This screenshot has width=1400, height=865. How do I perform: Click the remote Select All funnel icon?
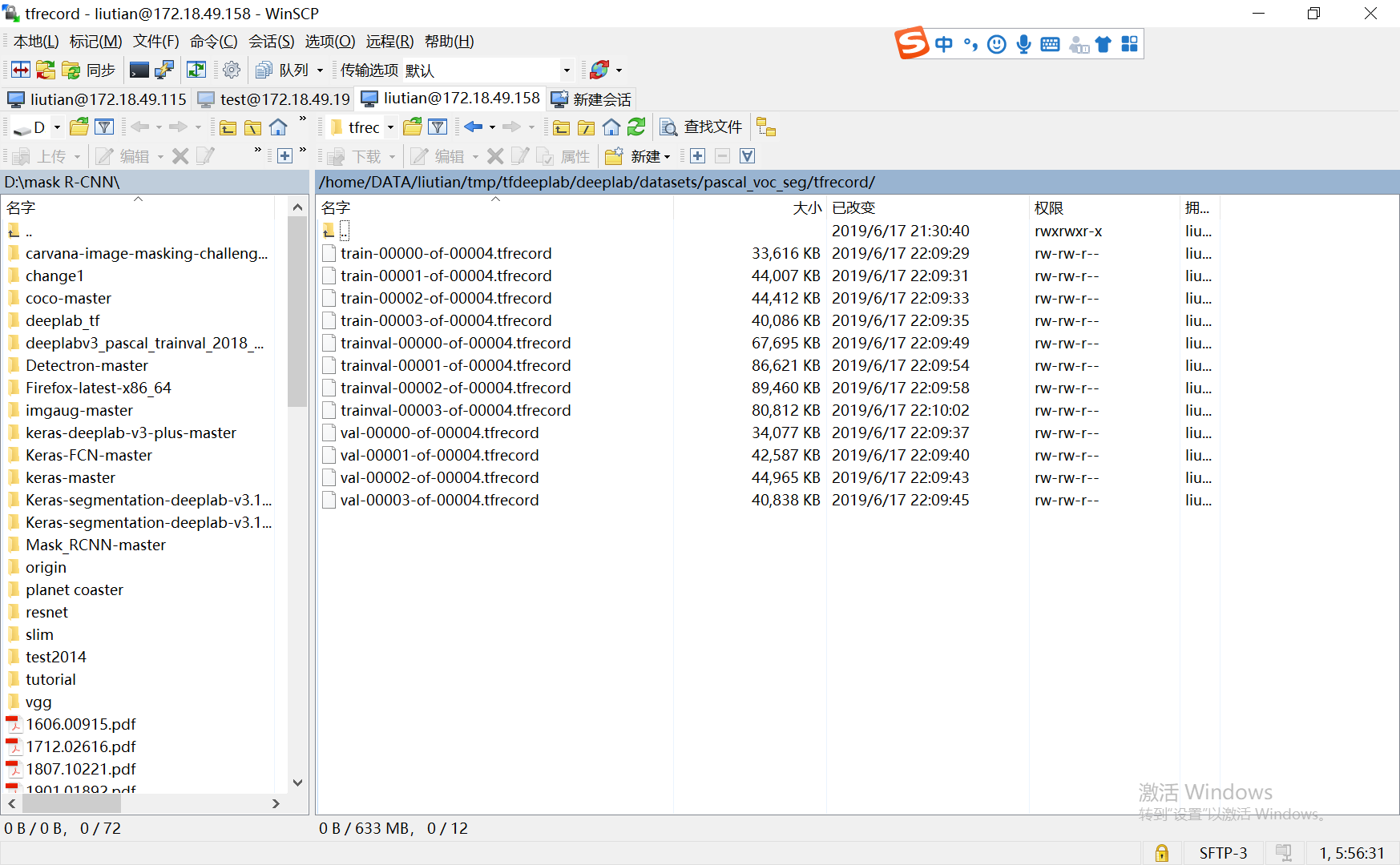747,156
